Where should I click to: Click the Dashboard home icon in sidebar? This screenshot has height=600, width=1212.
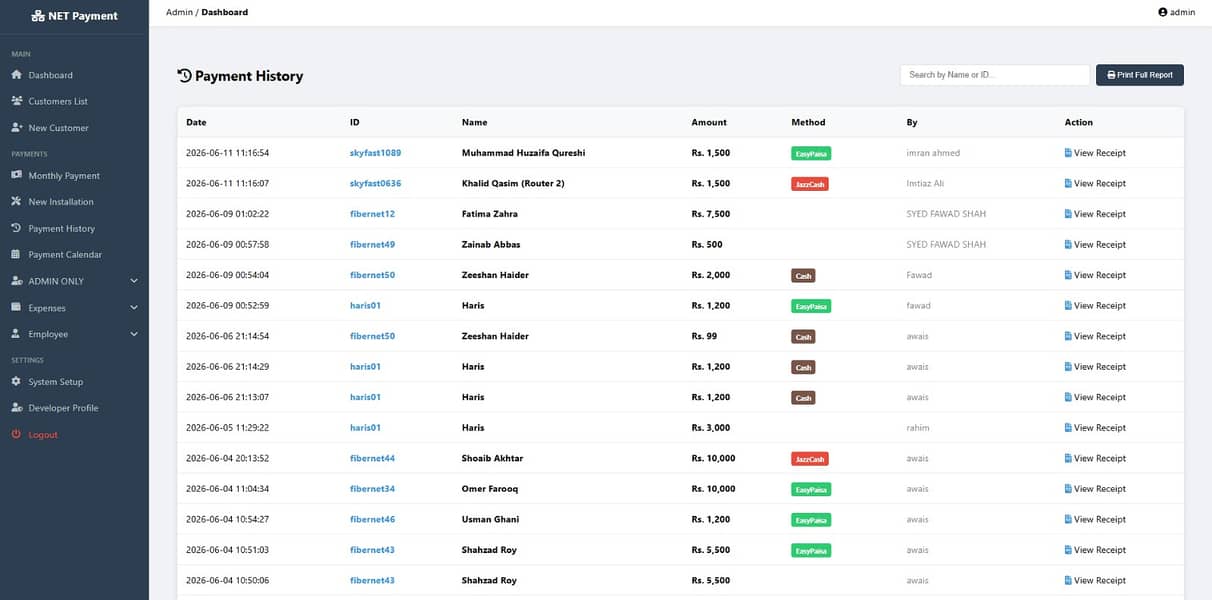[x=16, y=75]
